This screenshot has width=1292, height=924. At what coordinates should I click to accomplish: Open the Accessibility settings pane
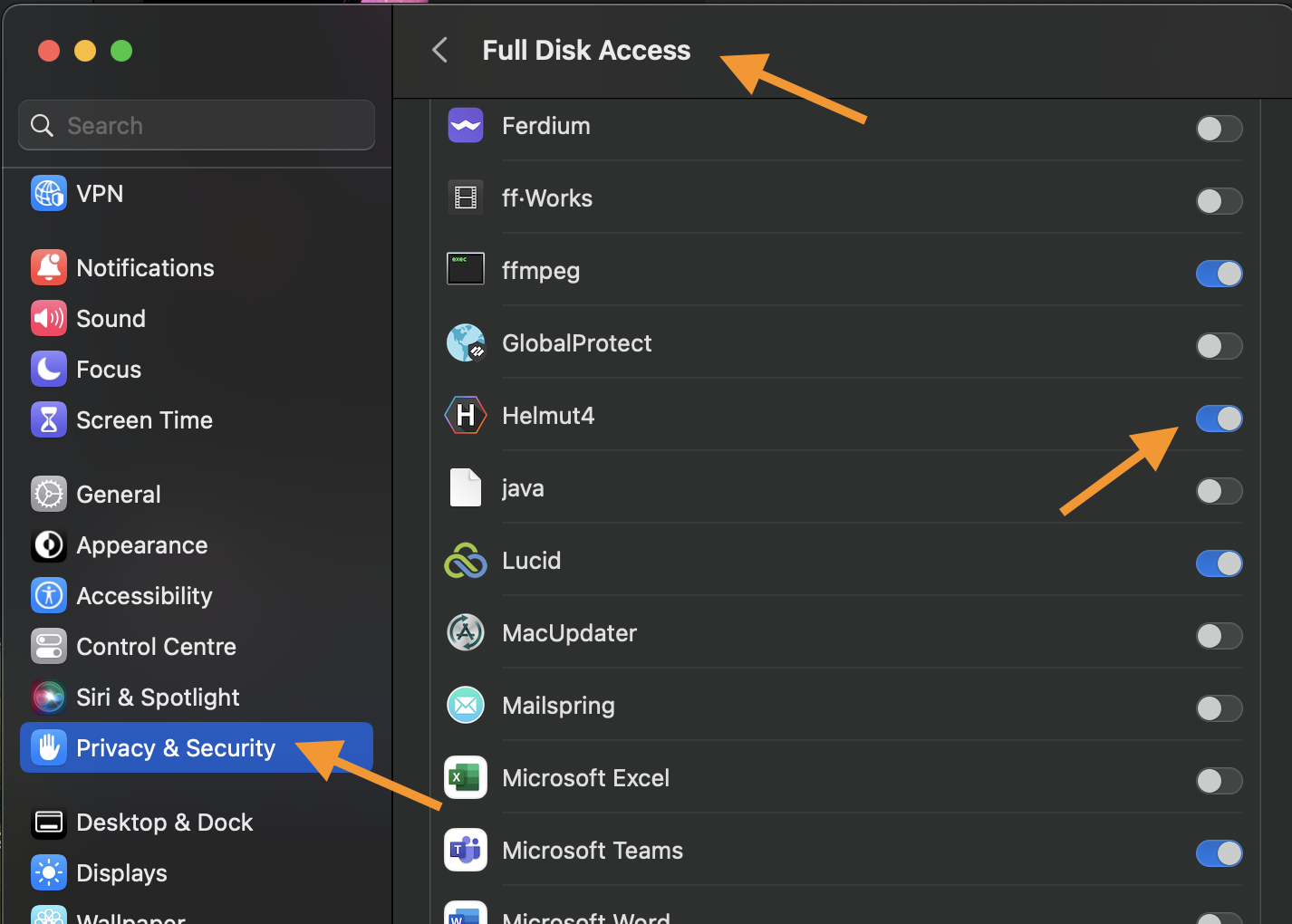click(144, 596)
